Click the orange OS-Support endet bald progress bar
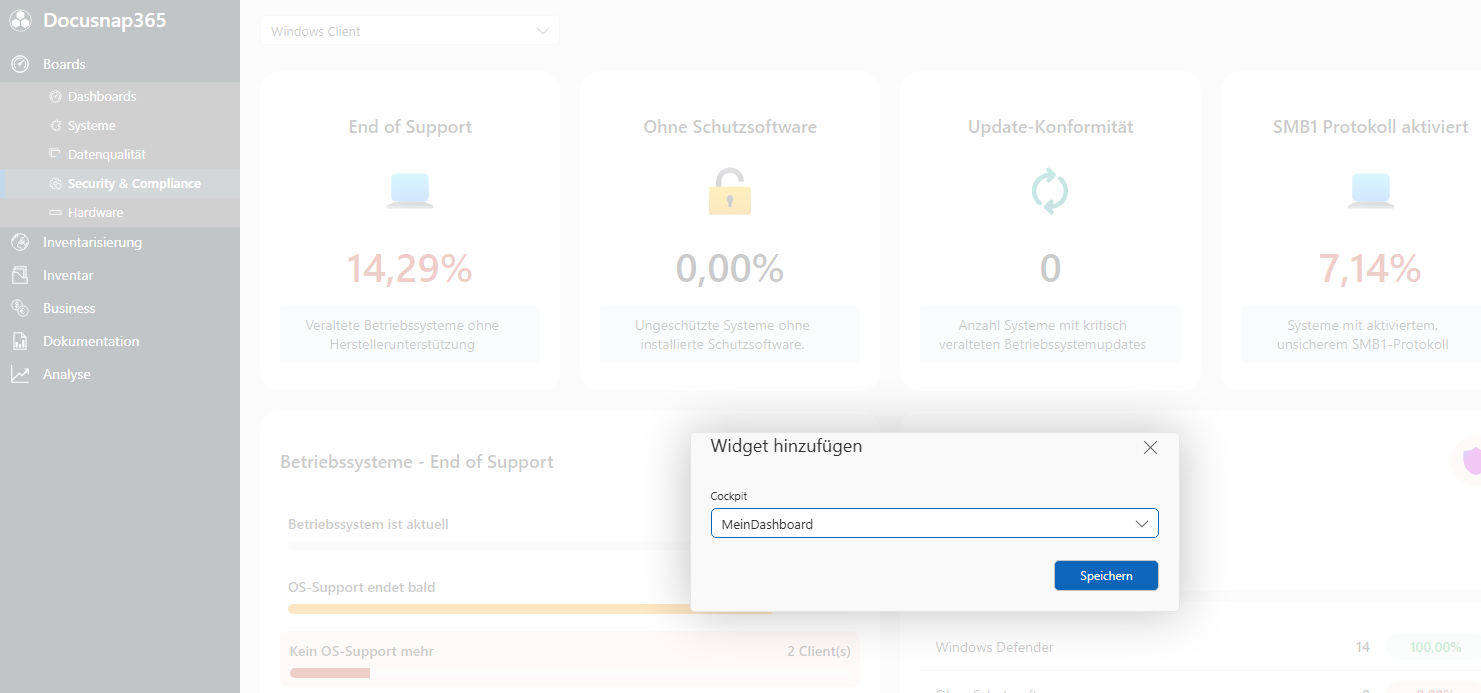The height and width of the screenshot is (693, 1481). coord(530,609)
